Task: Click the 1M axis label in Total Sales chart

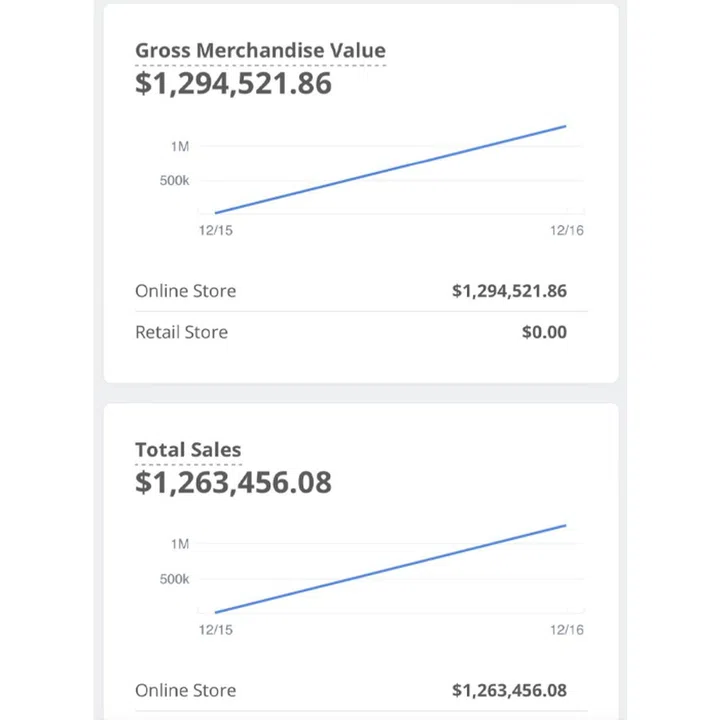Action: [180, 545]
